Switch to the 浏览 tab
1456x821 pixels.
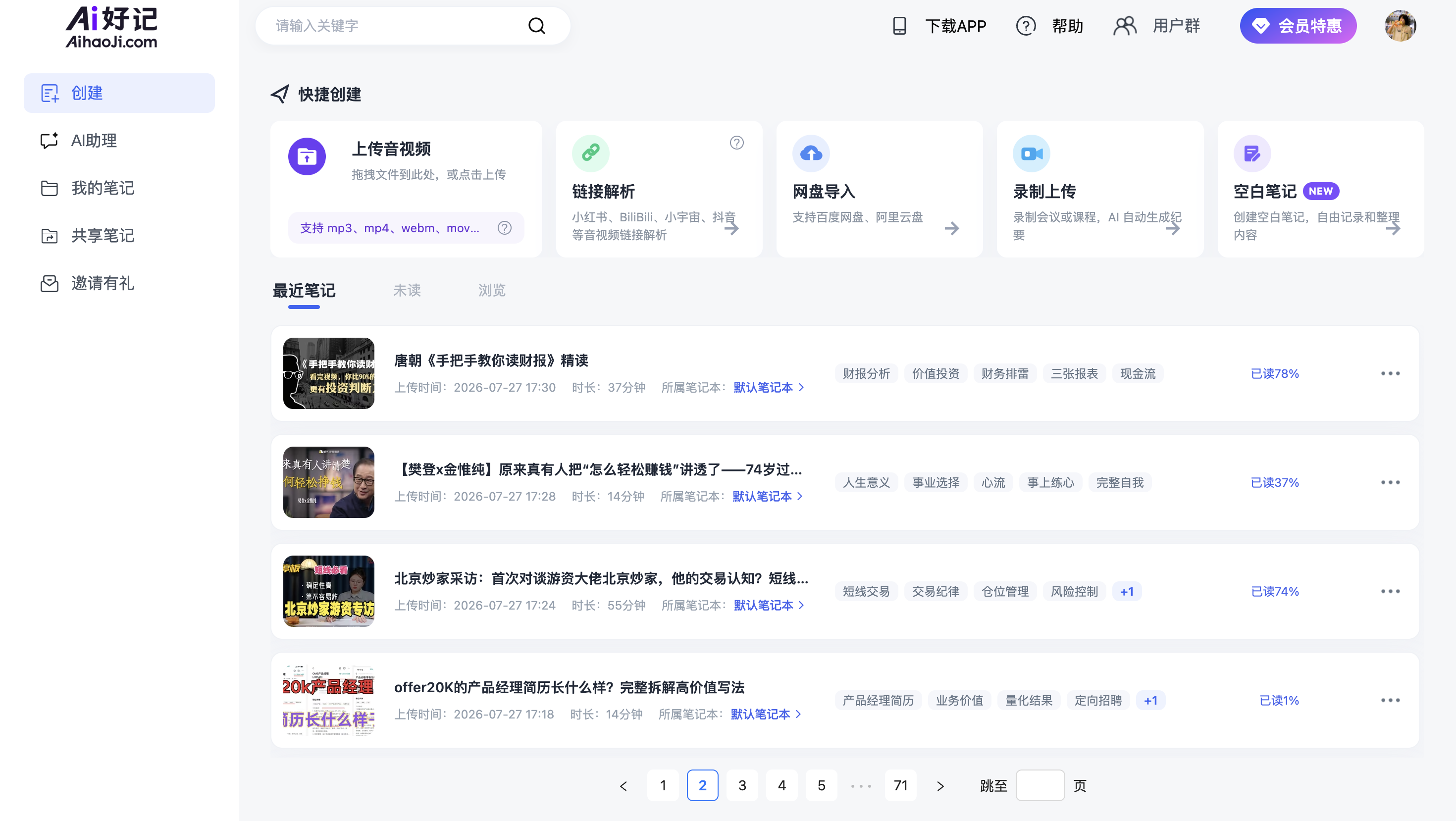(492, 291)
